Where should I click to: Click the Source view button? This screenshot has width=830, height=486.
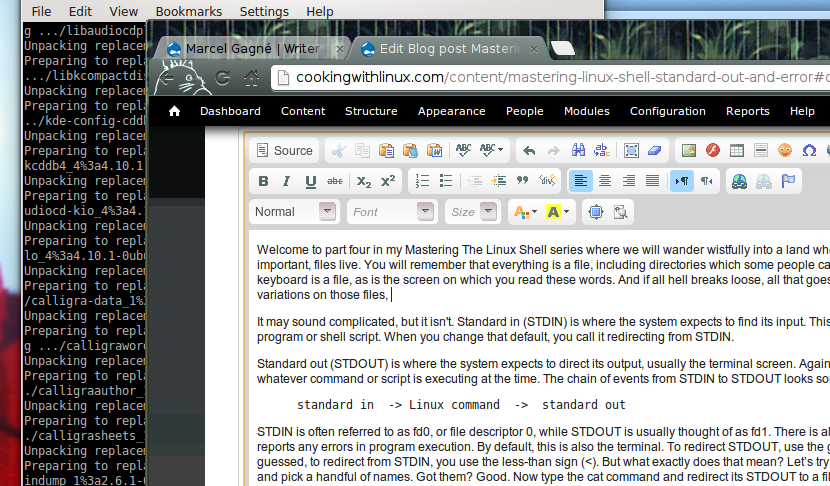(x=284, y=151)
